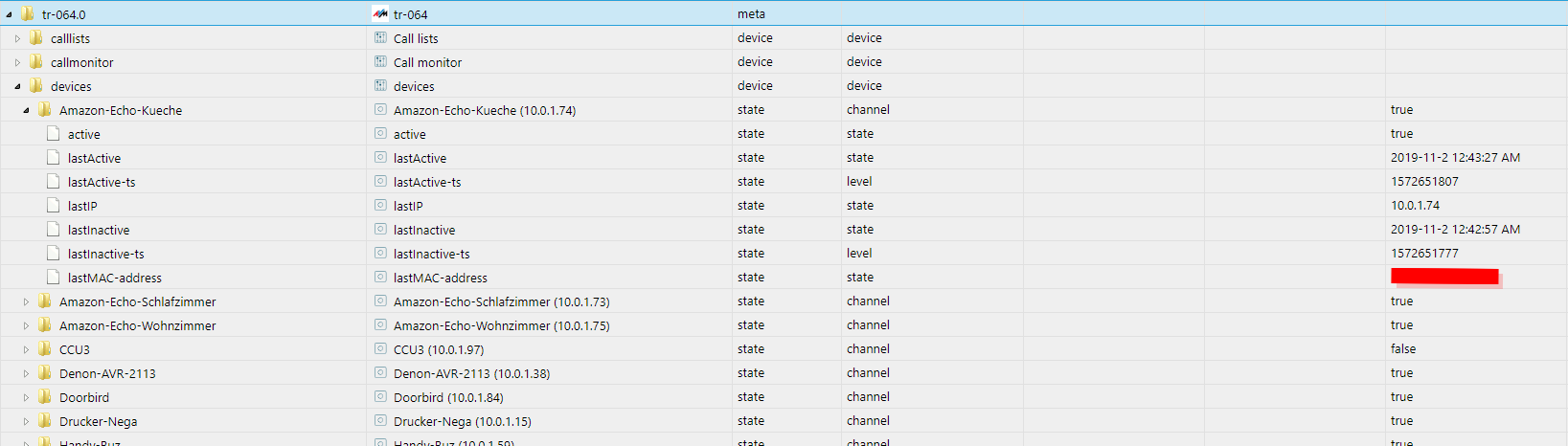Expand the CCU3 node

coord(26,349)
